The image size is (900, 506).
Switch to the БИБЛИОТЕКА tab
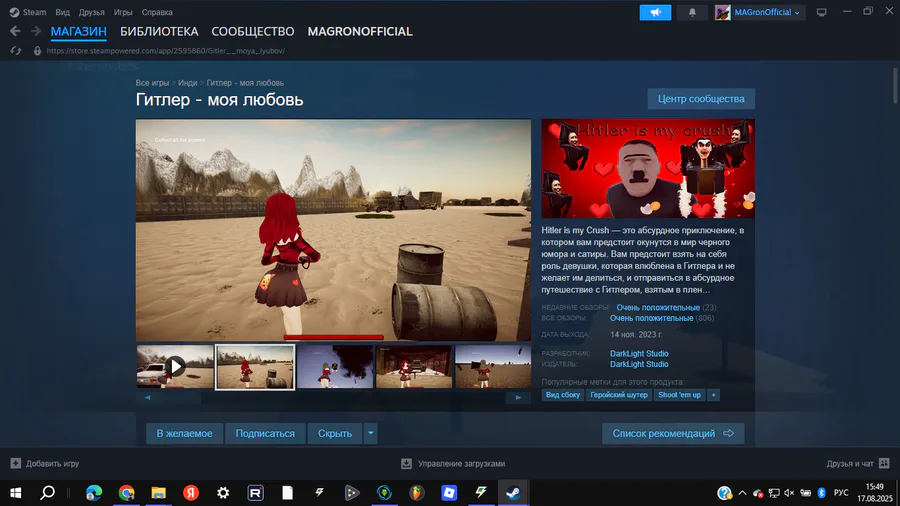tap(159, 32)
